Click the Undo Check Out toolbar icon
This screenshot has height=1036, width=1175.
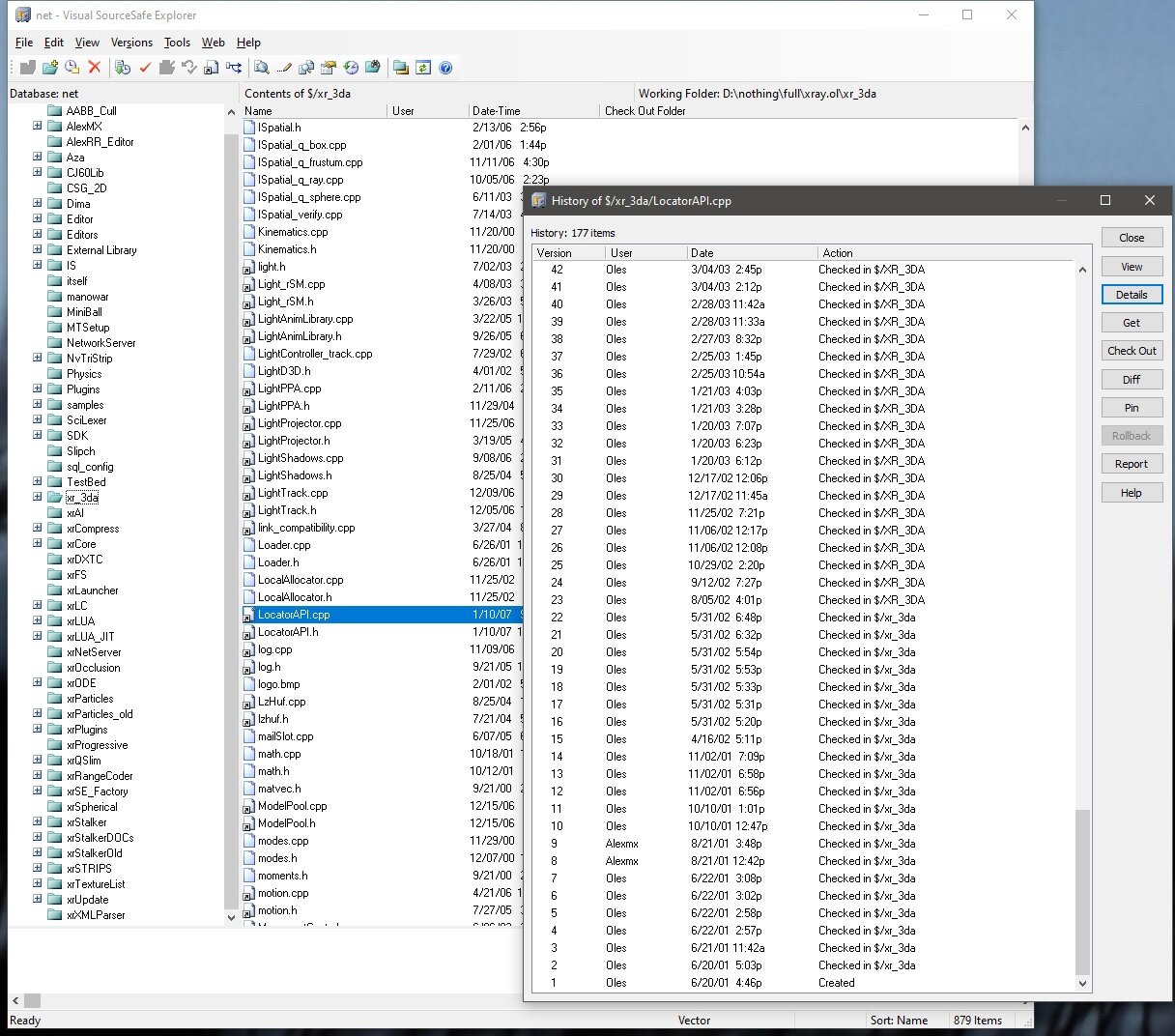point(188,68)
